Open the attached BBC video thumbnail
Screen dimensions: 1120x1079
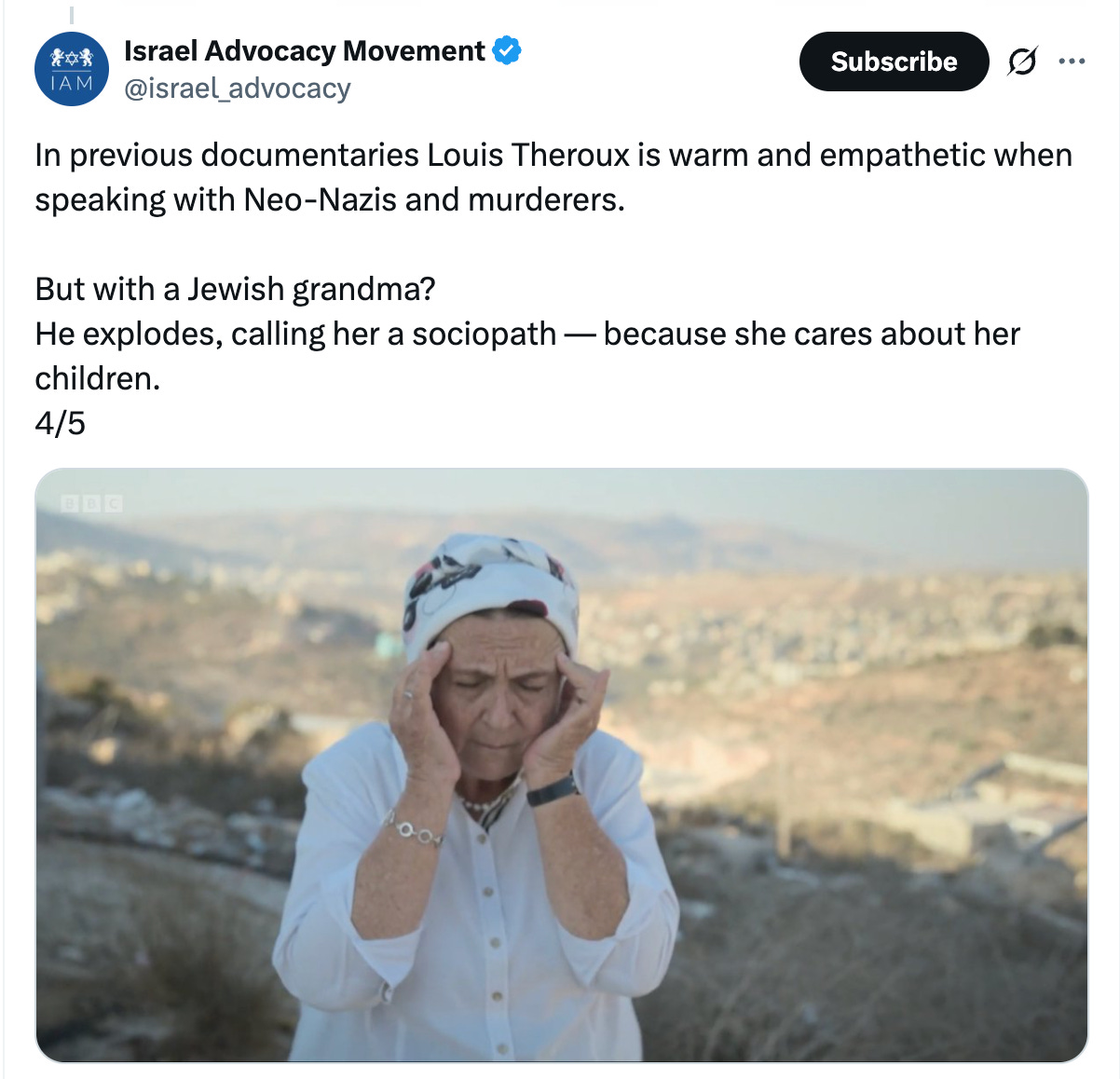point(561,765)
